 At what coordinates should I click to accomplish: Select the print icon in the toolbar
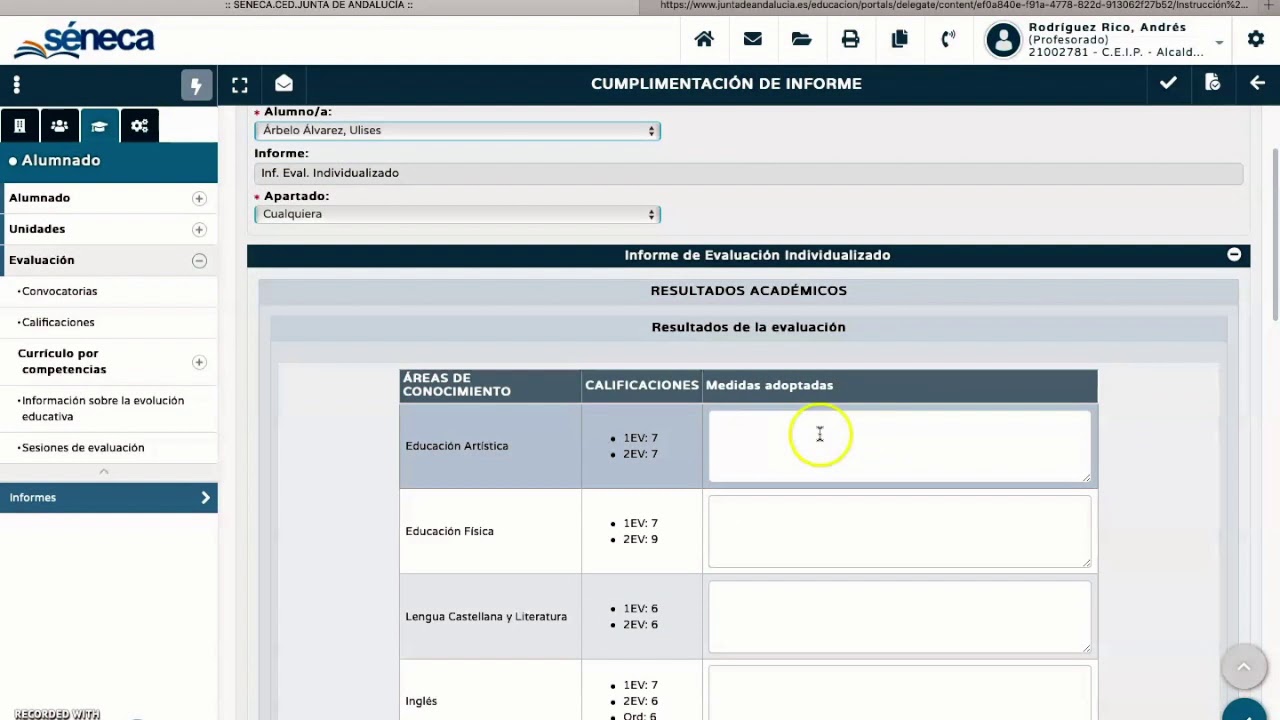[x=850, y=38]
